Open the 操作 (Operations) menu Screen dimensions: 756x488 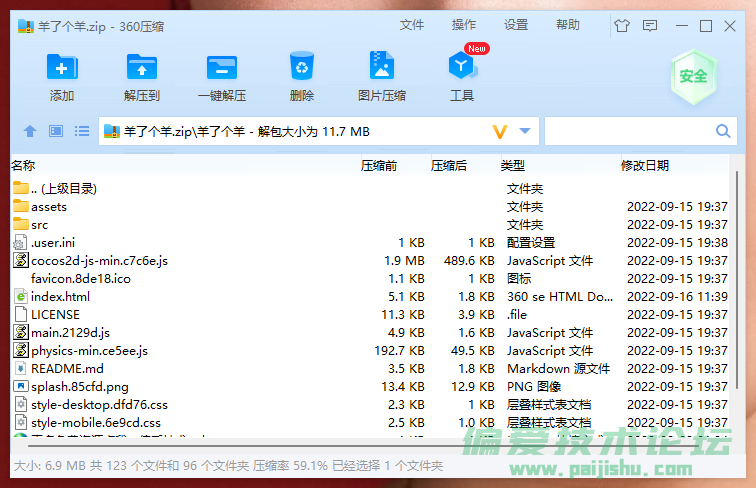pos(464,25)
